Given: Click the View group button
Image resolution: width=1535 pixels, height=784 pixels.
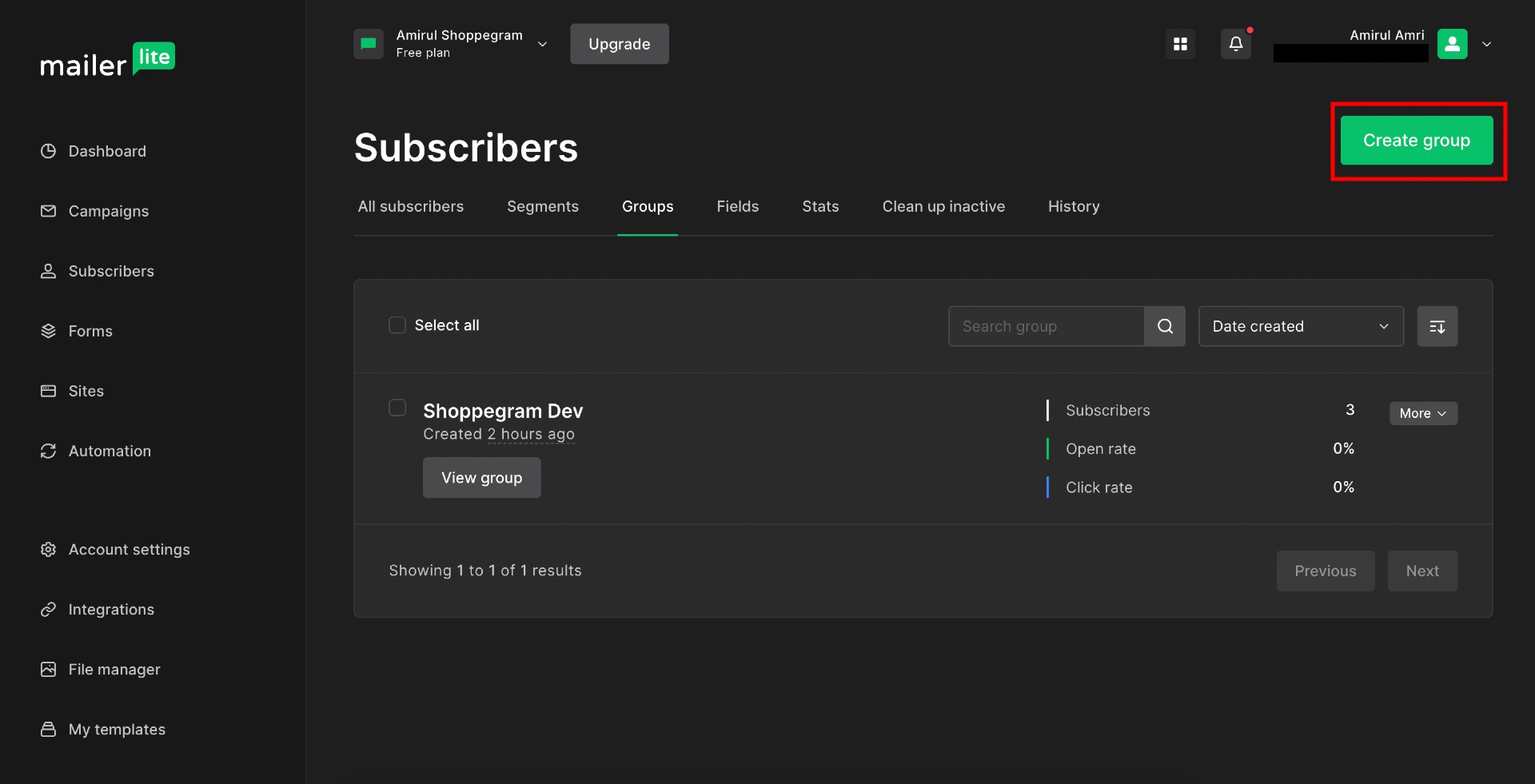Looking at the screenshot, I should click(x=481, y=478).
